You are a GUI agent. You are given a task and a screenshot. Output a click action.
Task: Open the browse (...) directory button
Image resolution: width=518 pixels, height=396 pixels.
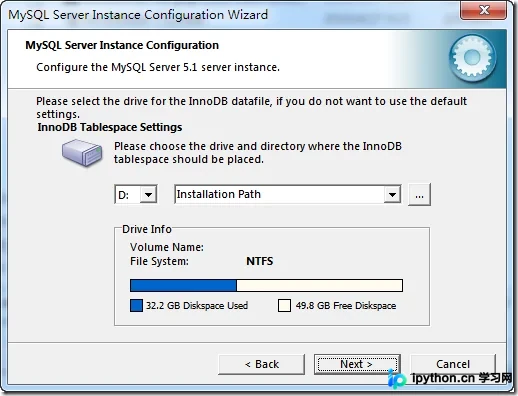pos(419,194)
